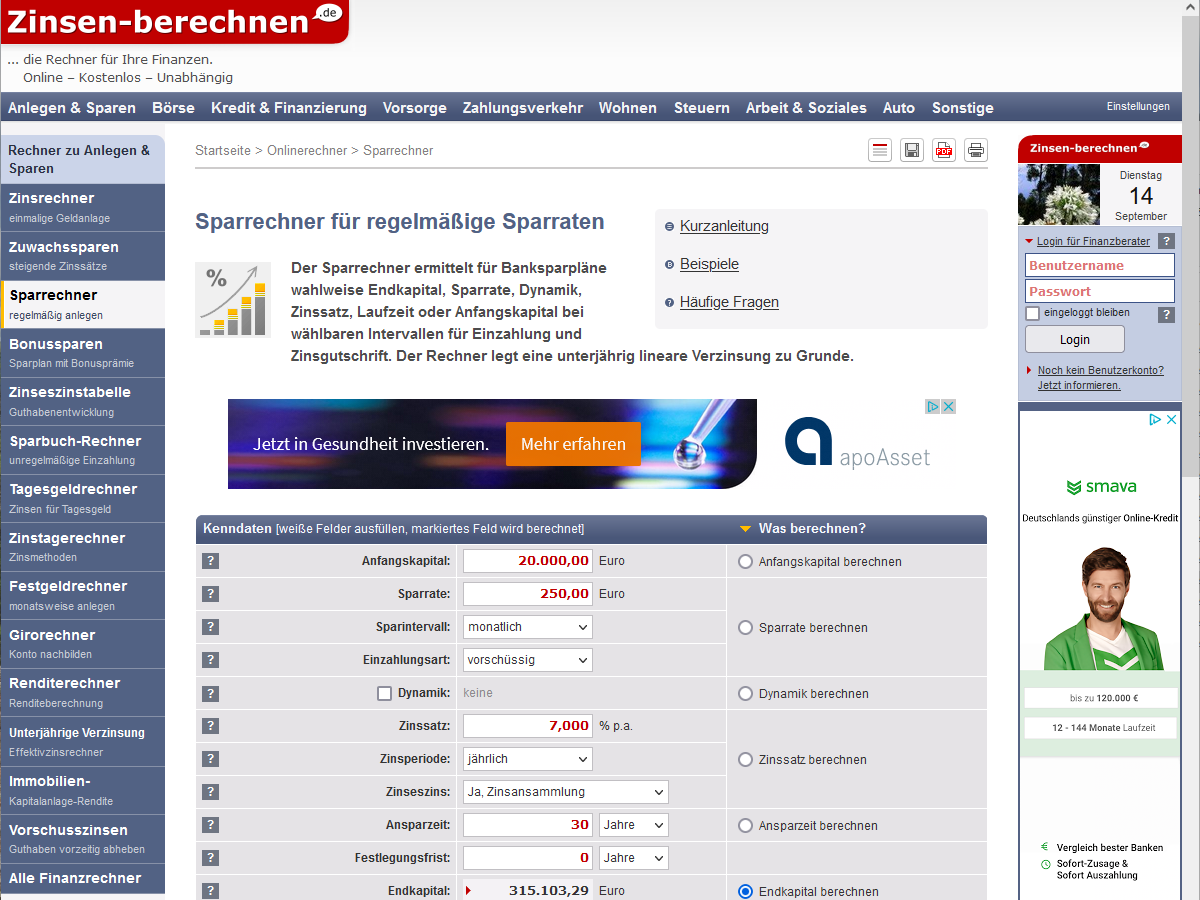The height and width of the screenshot is (900, 1200).
Task: Click the printer icon
Action: click(976, 151)
